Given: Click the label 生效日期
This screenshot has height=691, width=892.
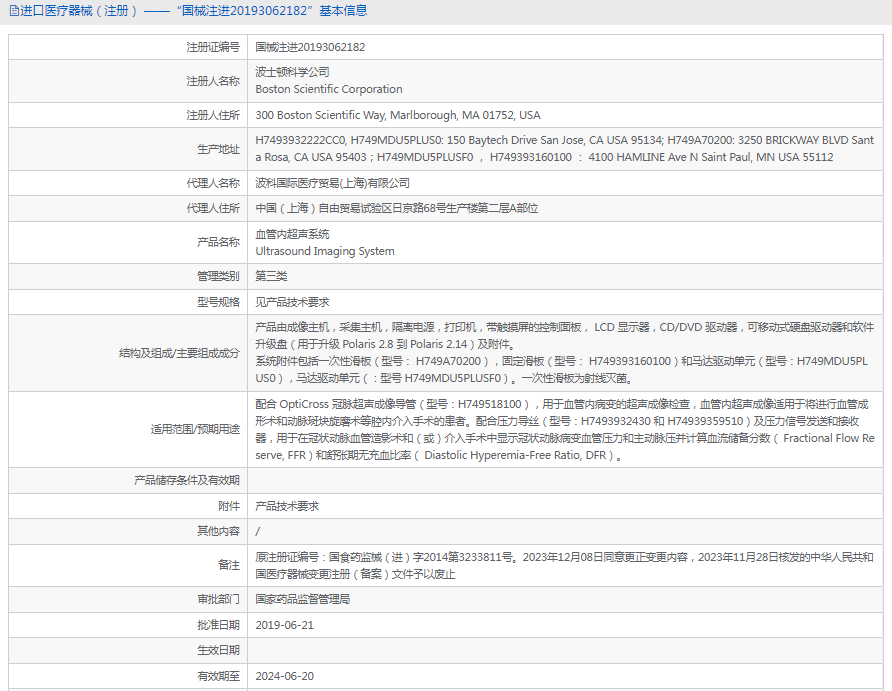Looking at the screenshot, I should click(218, 650).
